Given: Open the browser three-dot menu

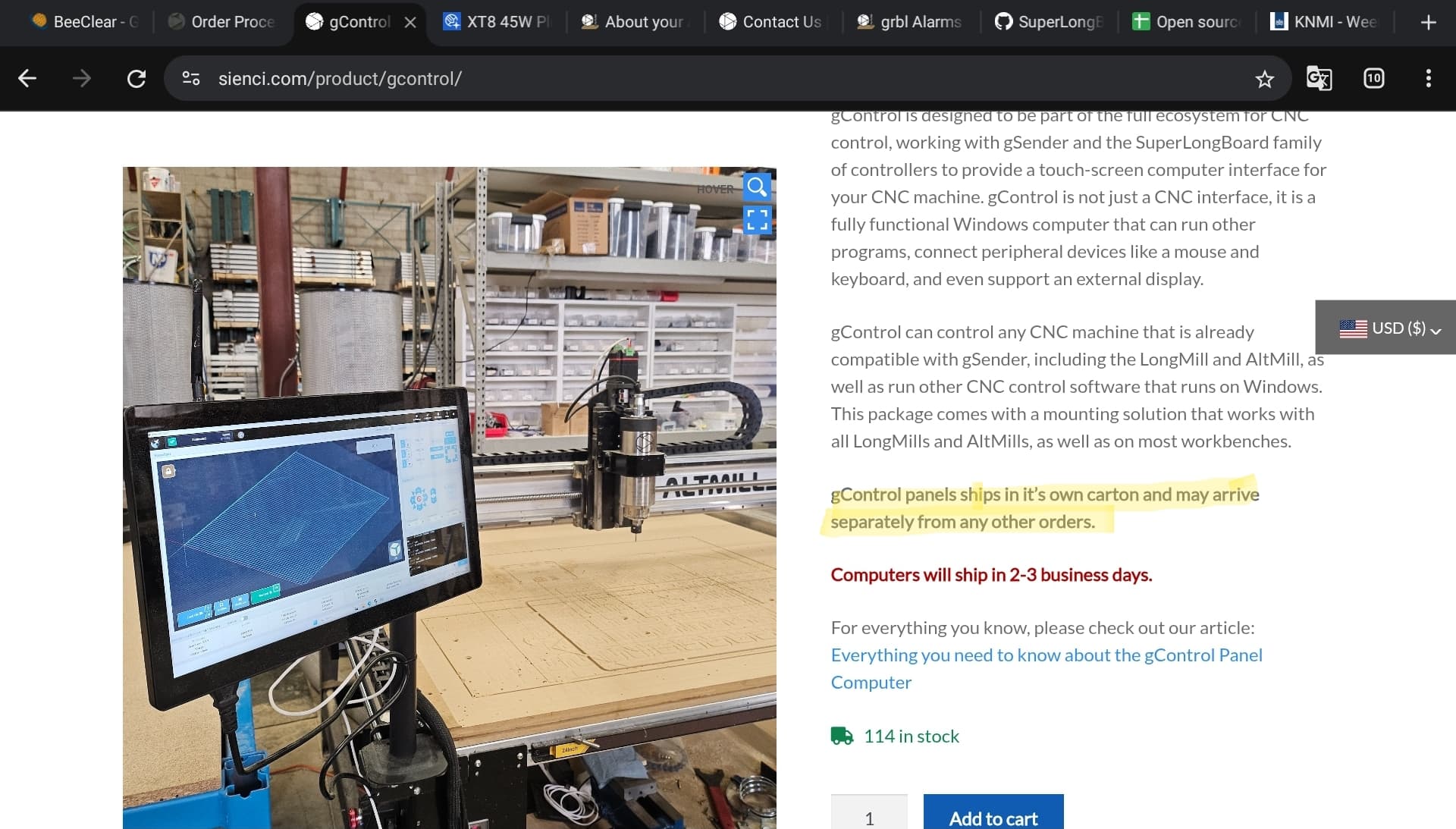Looking at the screenshot, I should 1428,78.
